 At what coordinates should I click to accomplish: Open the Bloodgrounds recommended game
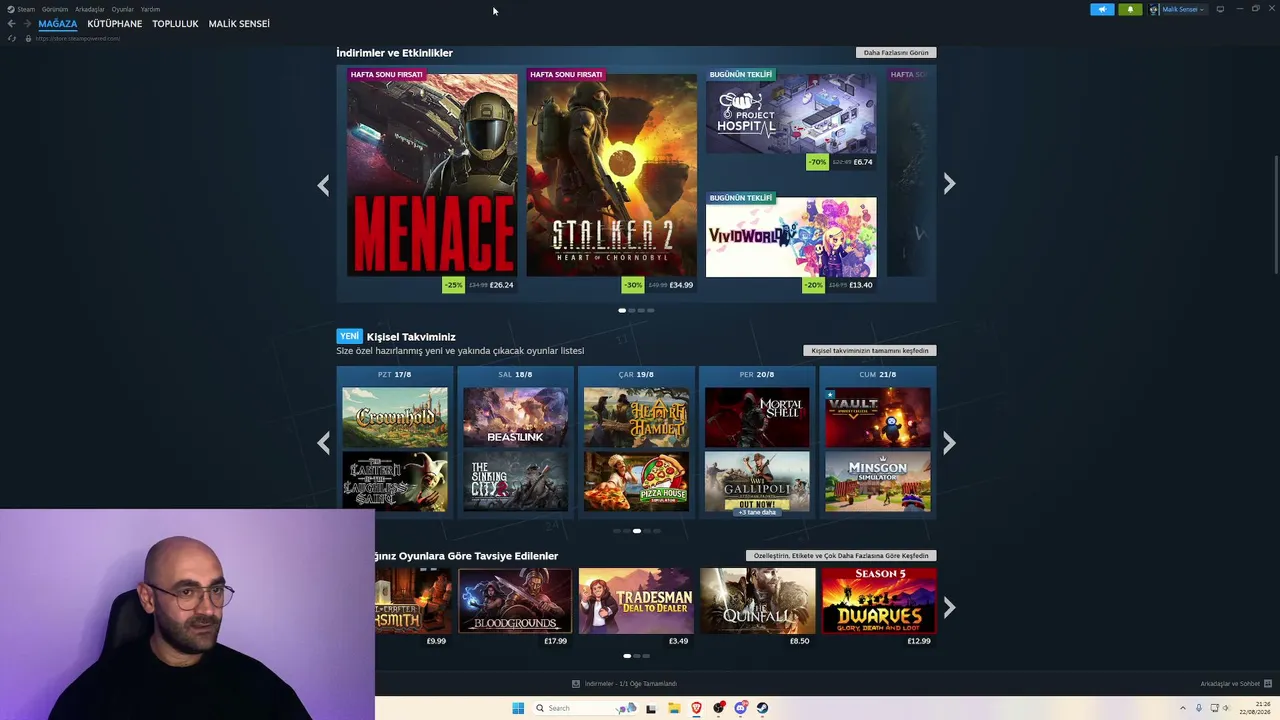click(515, 600)
